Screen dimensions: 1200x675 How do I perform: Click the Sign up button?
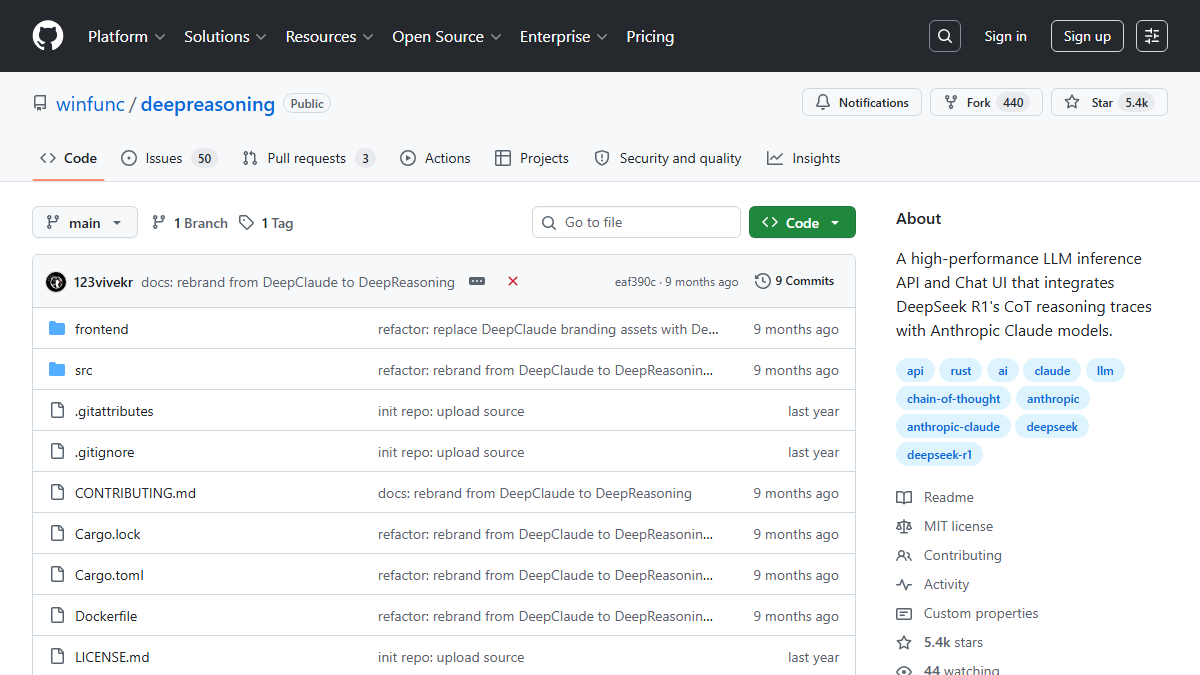click(x=1087, y=36)
